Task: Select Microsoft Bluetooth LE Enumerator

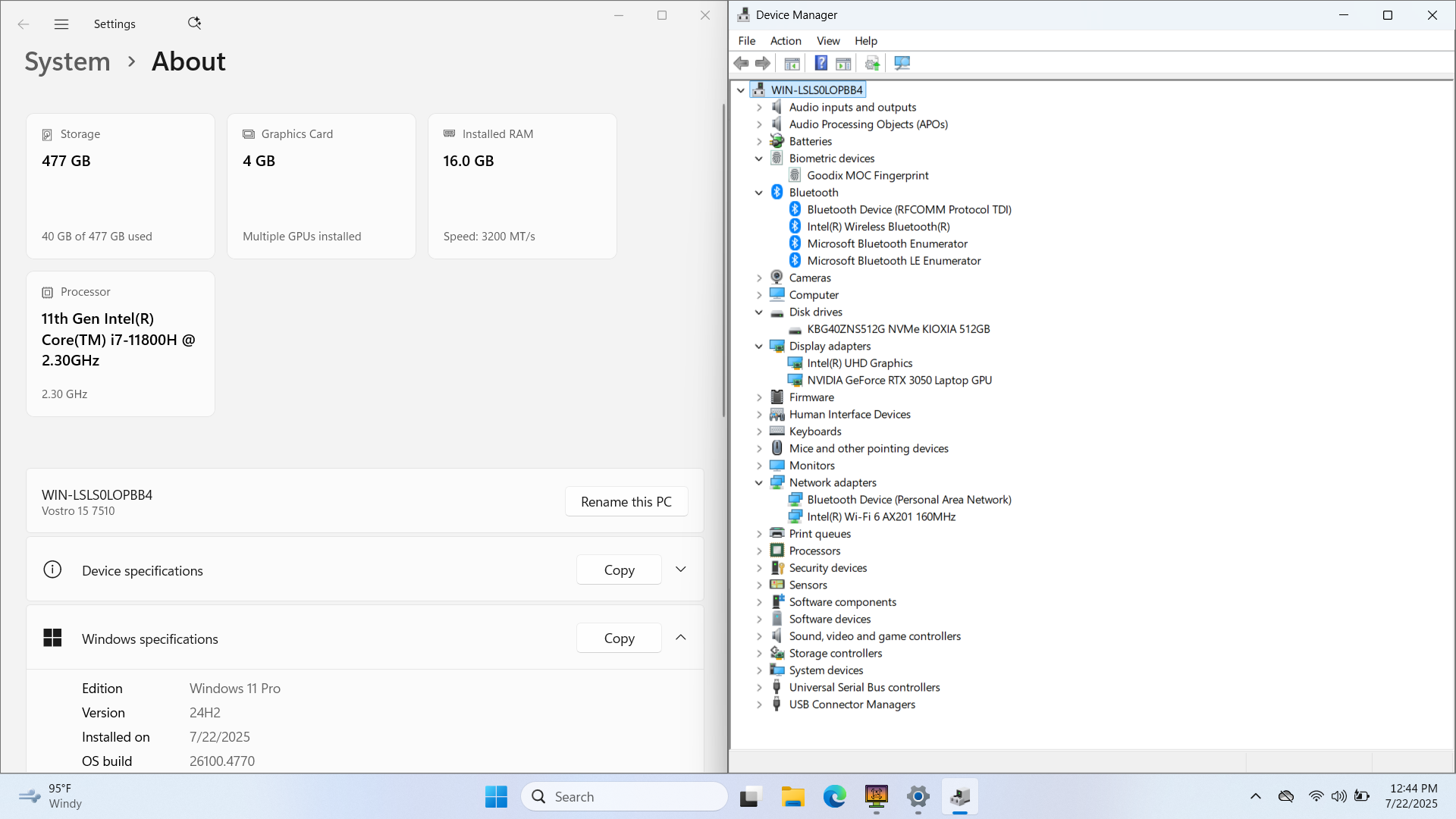Action: coord(893,261)
